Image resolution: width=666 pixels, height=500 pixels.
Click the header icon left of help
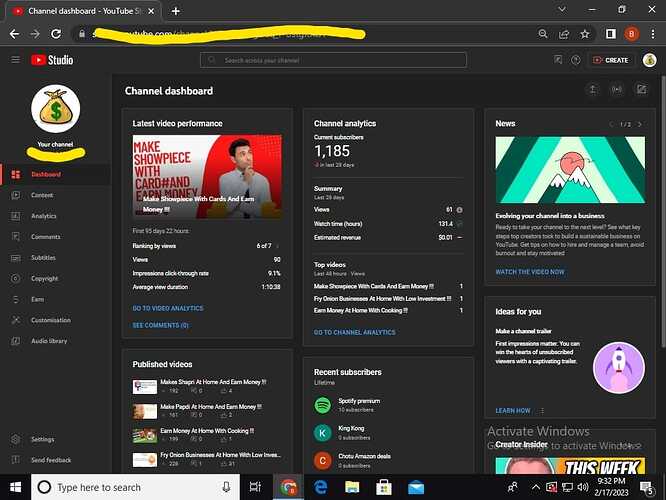point(558,60)
